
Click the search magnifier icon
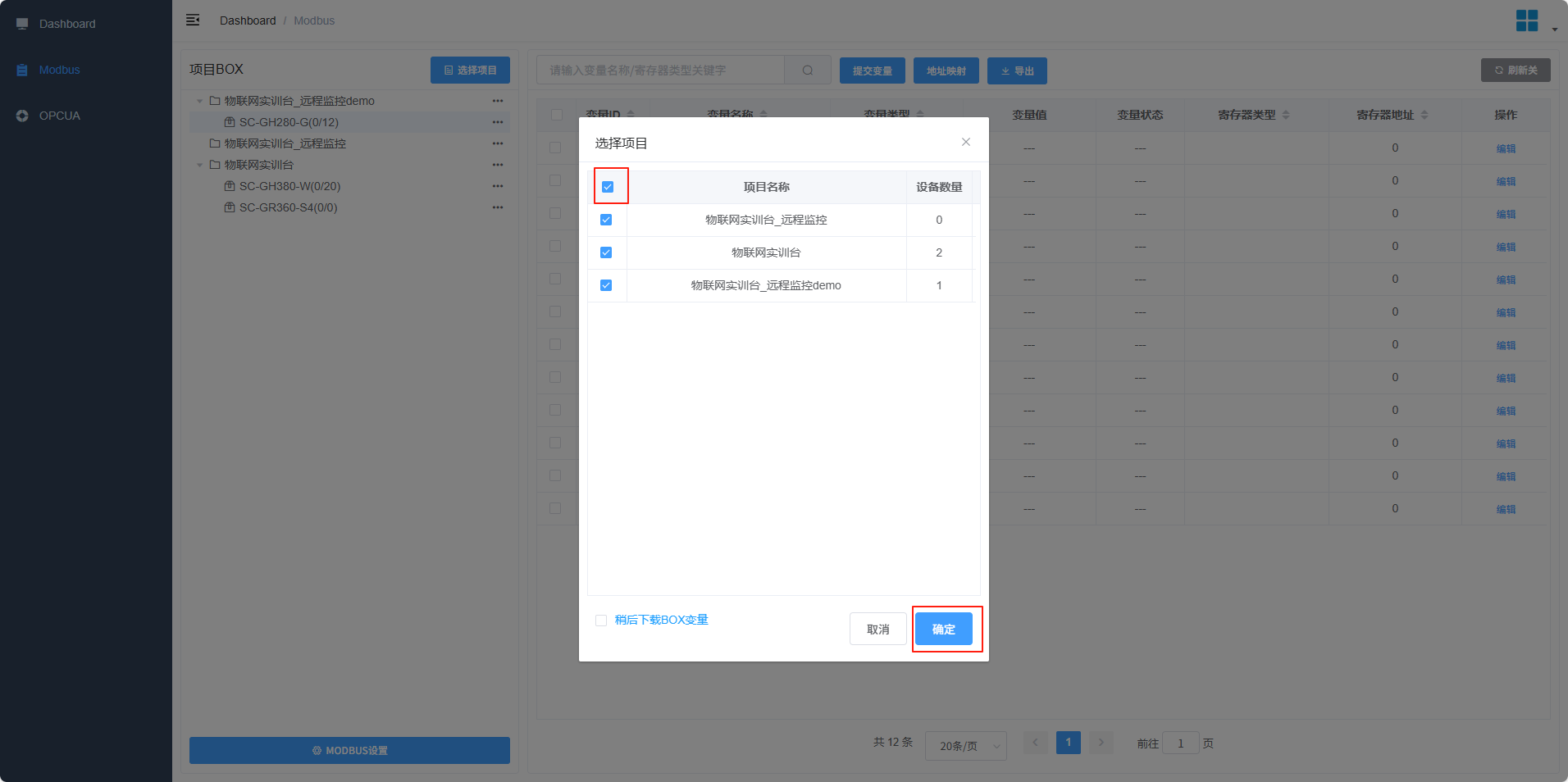(807, 70)
